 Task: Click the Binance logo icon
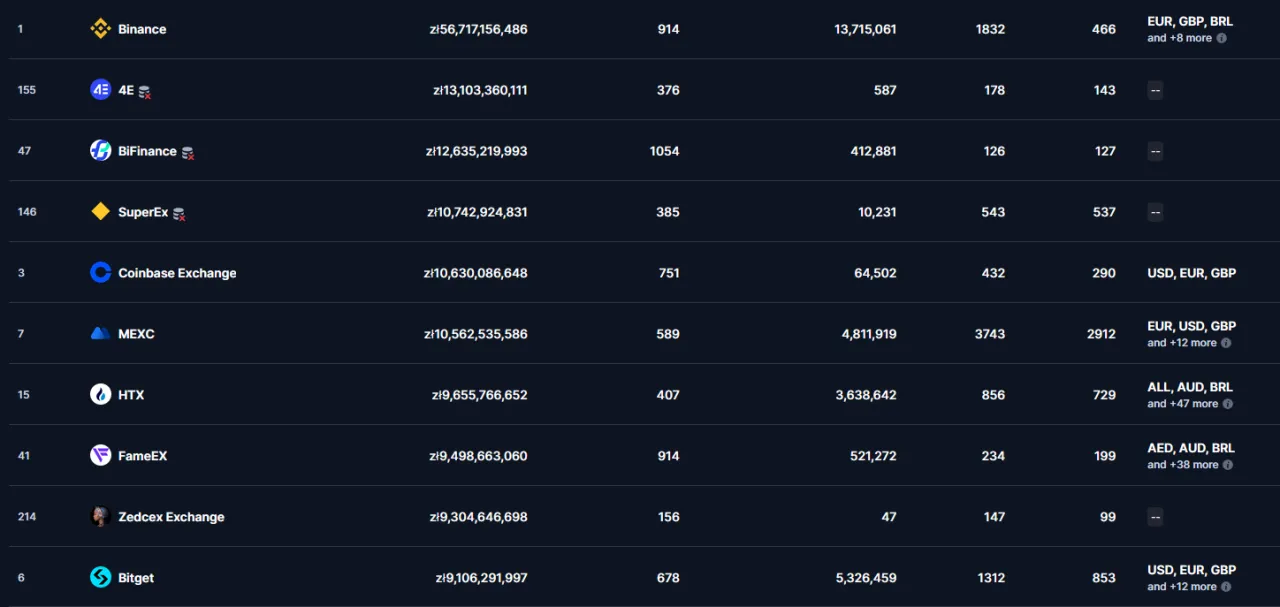[100, 29]
